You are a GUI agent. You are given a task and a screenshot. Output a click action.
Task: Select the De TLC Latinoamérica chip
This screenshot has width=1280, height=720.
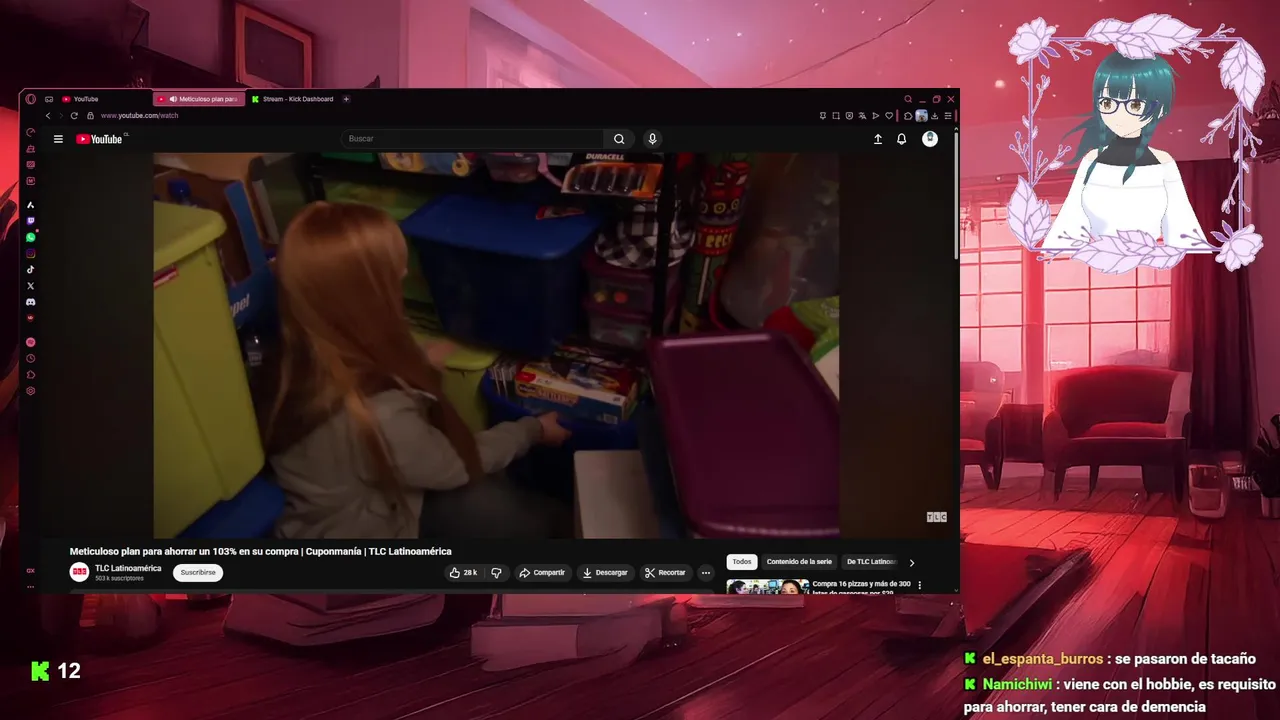[871, 562]
